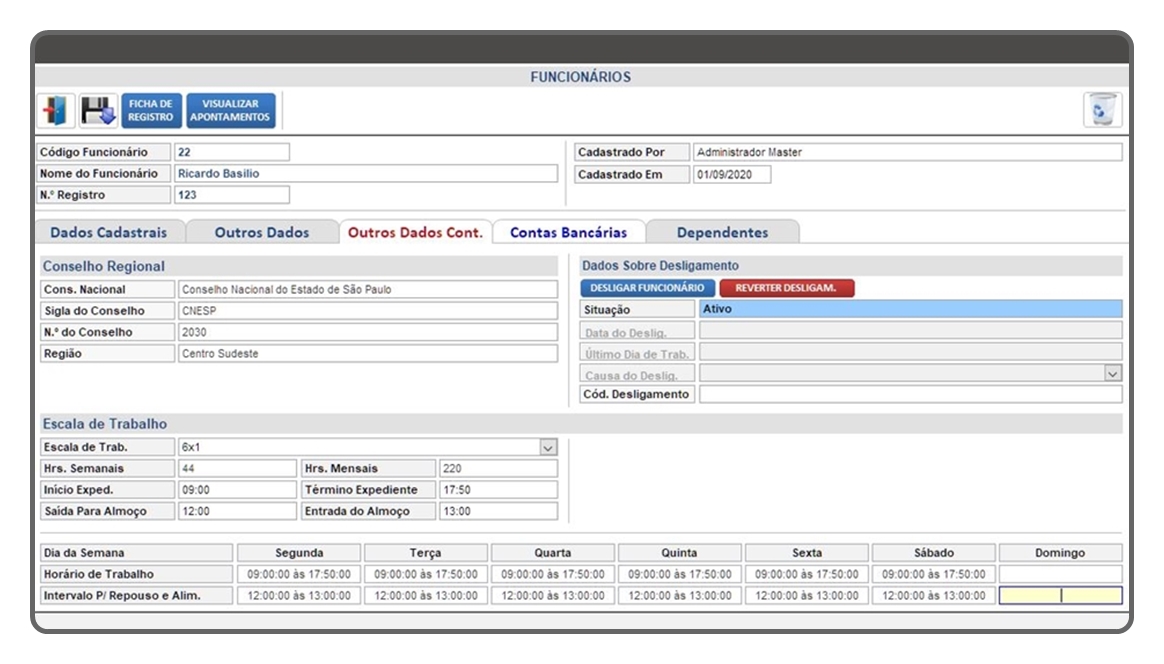The width and height of the screenshot is (1164, 664).
Task: Click the Cód. Desligamento field
Action: click(x=911, y=394)
